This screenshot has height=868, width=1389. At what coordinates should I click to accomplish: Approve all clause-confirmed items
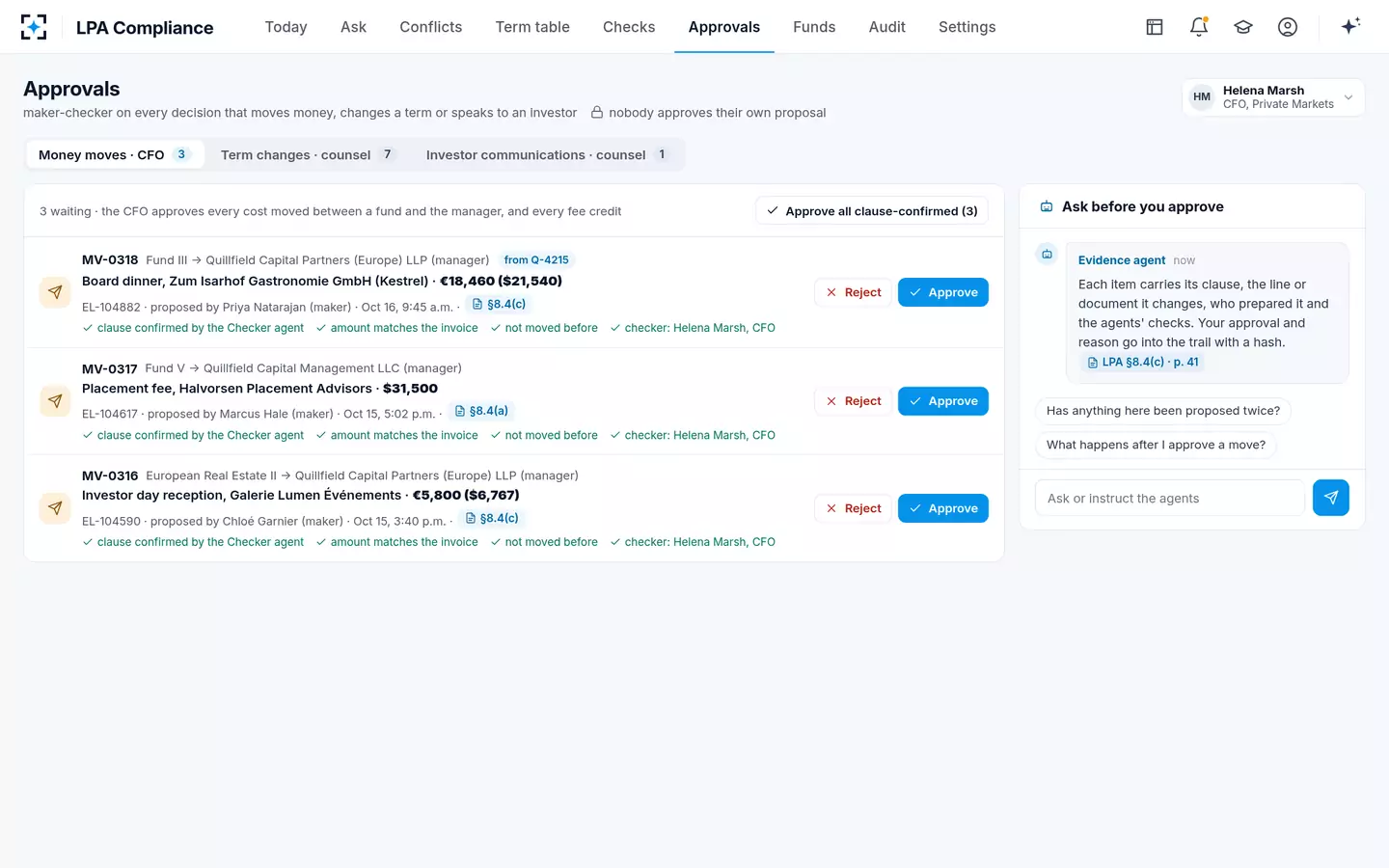pyautogui.click(x=872, y=211)
